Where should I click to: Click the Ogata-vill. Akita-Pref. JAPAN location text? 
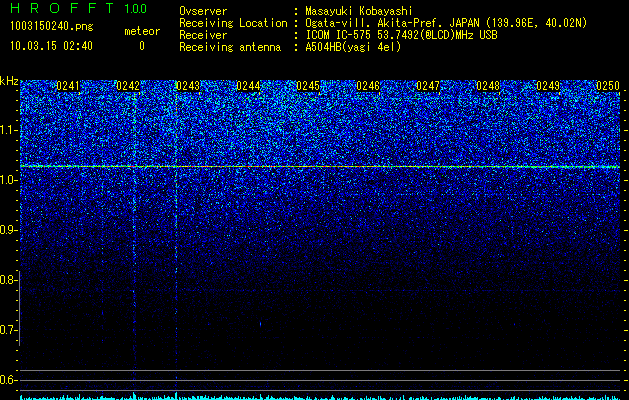pyautogui.click(x=446, y=23)
